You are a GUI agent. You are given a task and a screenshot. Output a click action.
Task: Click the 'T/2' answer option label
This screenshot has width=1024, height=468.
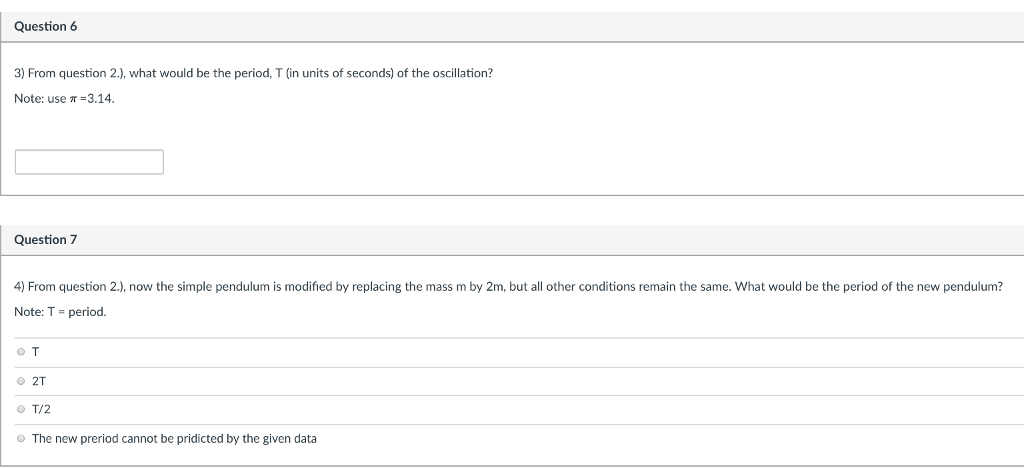coord(41,409)
